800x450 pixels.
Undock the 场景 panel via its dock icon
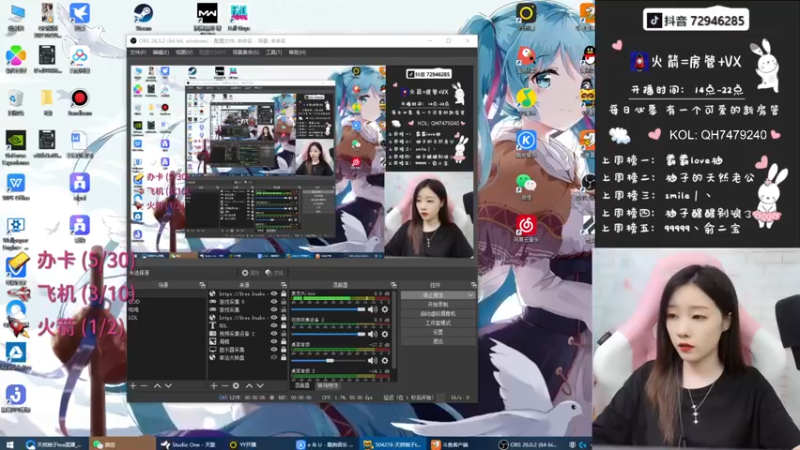coord(202,285)
